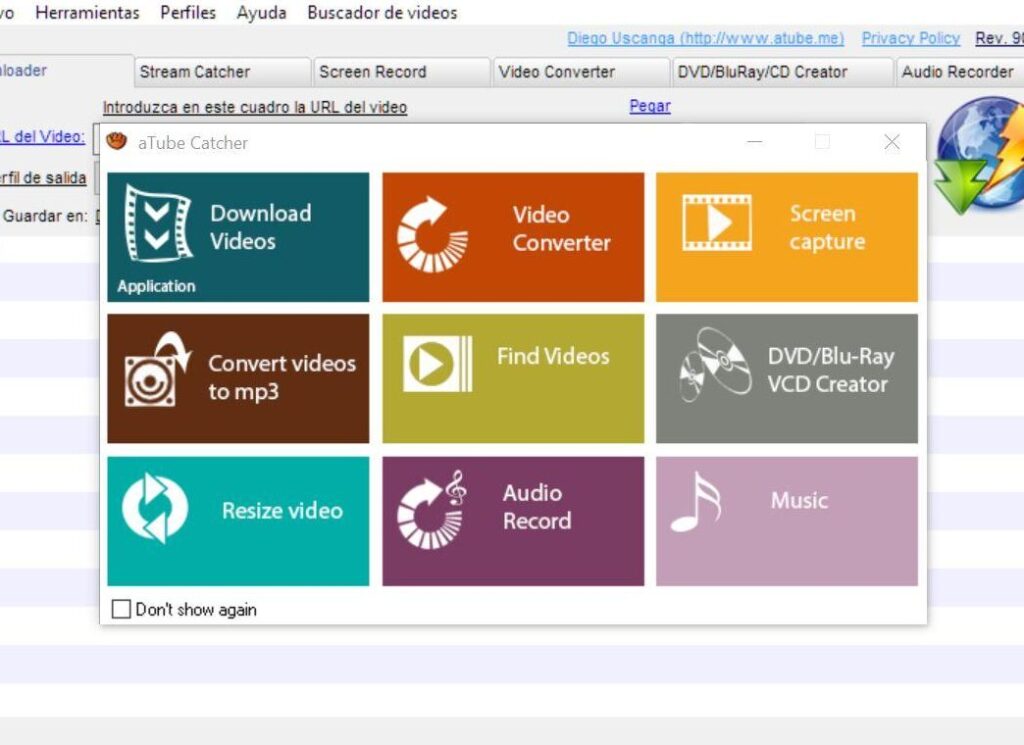Open the Ayuda menu
Viewport: 1024px width, 745px height.
point(261,12)
